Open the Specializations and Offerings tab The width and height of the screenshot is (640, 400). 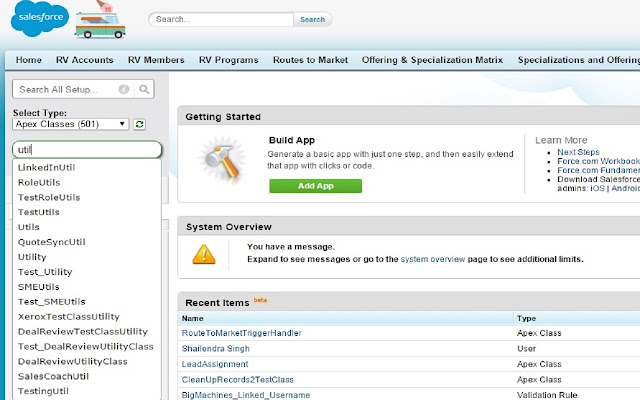[579, 60]
